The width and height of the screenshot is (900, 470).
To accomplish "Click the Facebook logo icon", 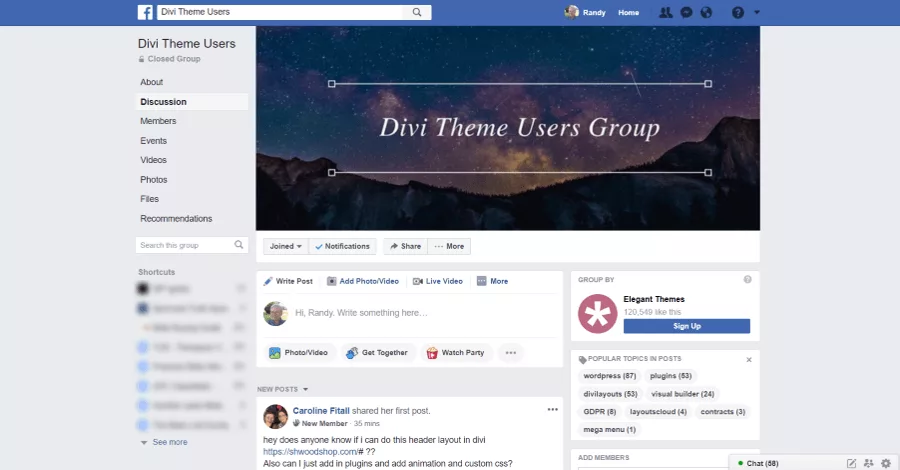I will coord(145,12).
